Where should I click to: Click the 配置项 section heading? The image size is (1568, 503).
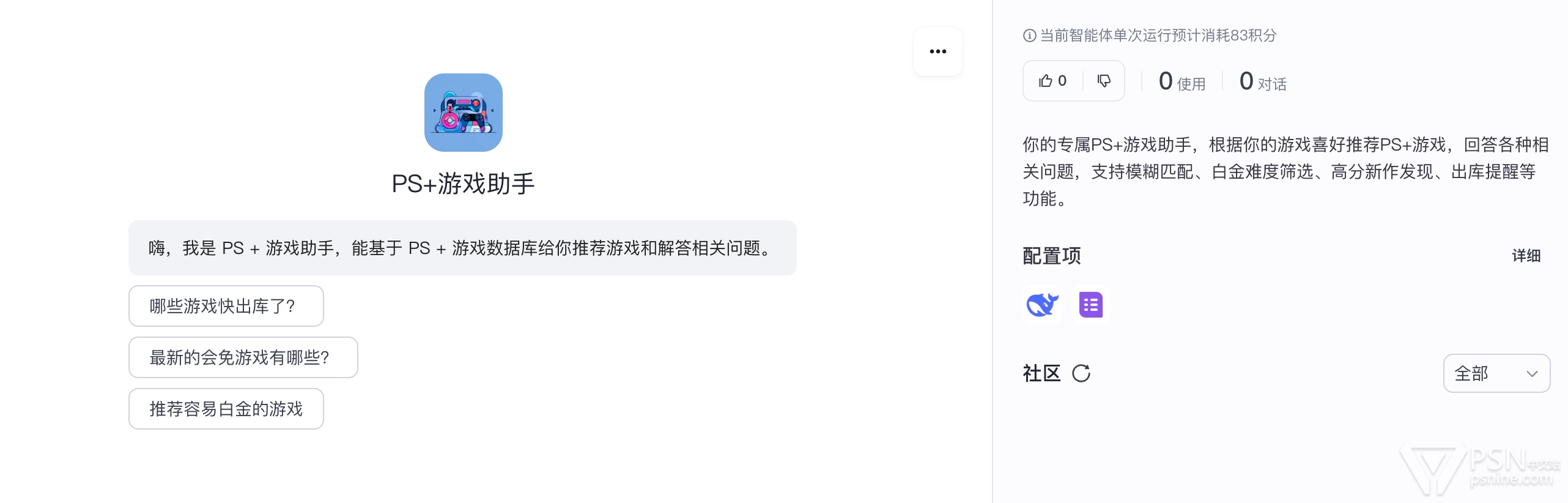[1051, 256]
